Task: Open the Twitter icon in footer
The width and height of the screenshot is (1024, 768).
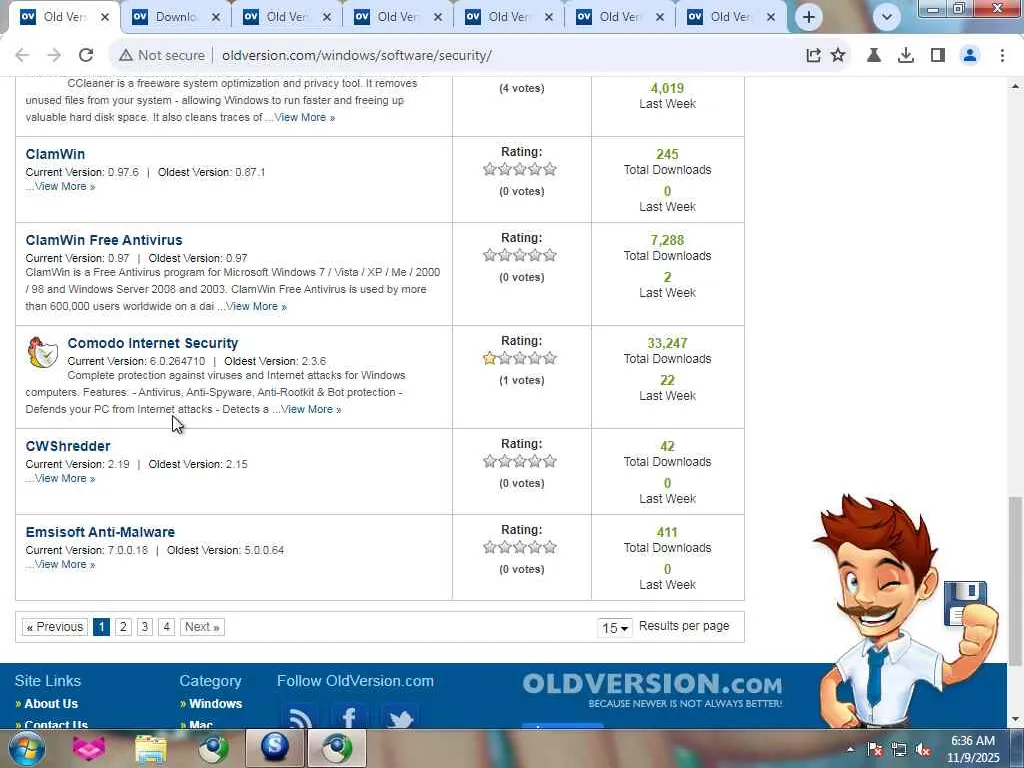Action: pos(400,716)
